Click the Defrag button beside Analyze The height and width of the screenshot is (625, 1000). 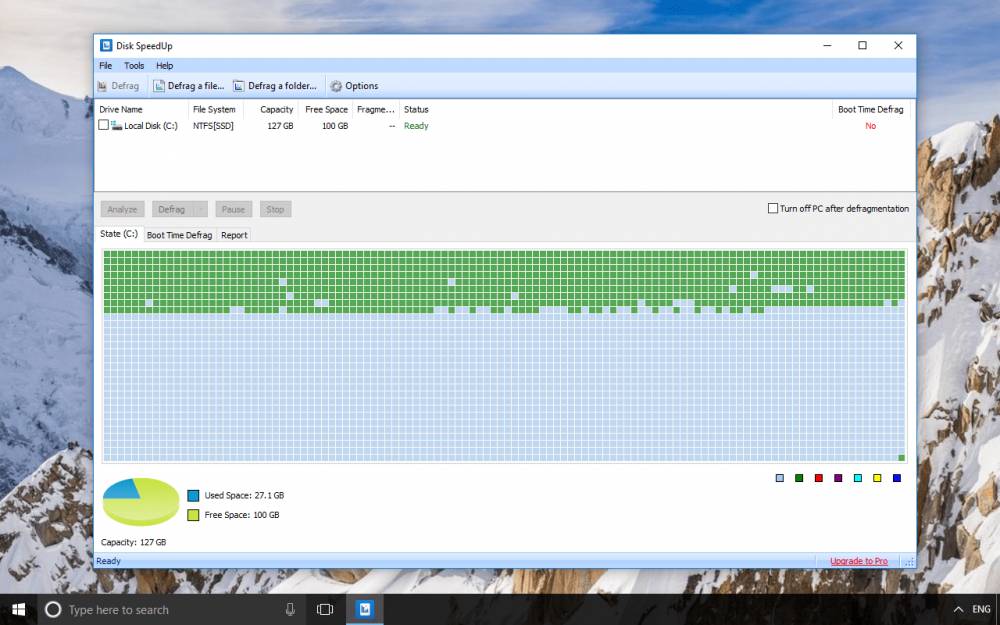172,209
